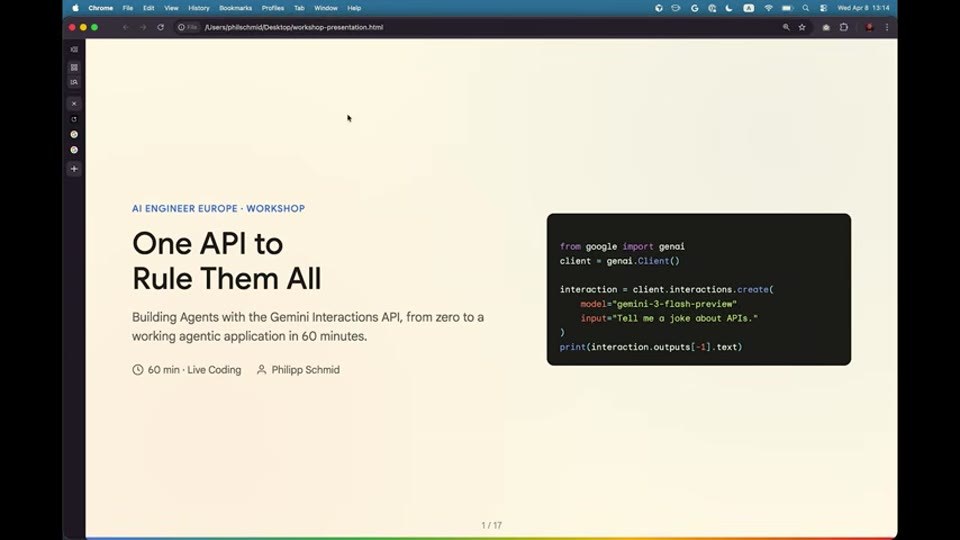The height and width of the screenshot is (540, 960).
Task: Reload the workshop presentation page
Action: pos(160,27)
